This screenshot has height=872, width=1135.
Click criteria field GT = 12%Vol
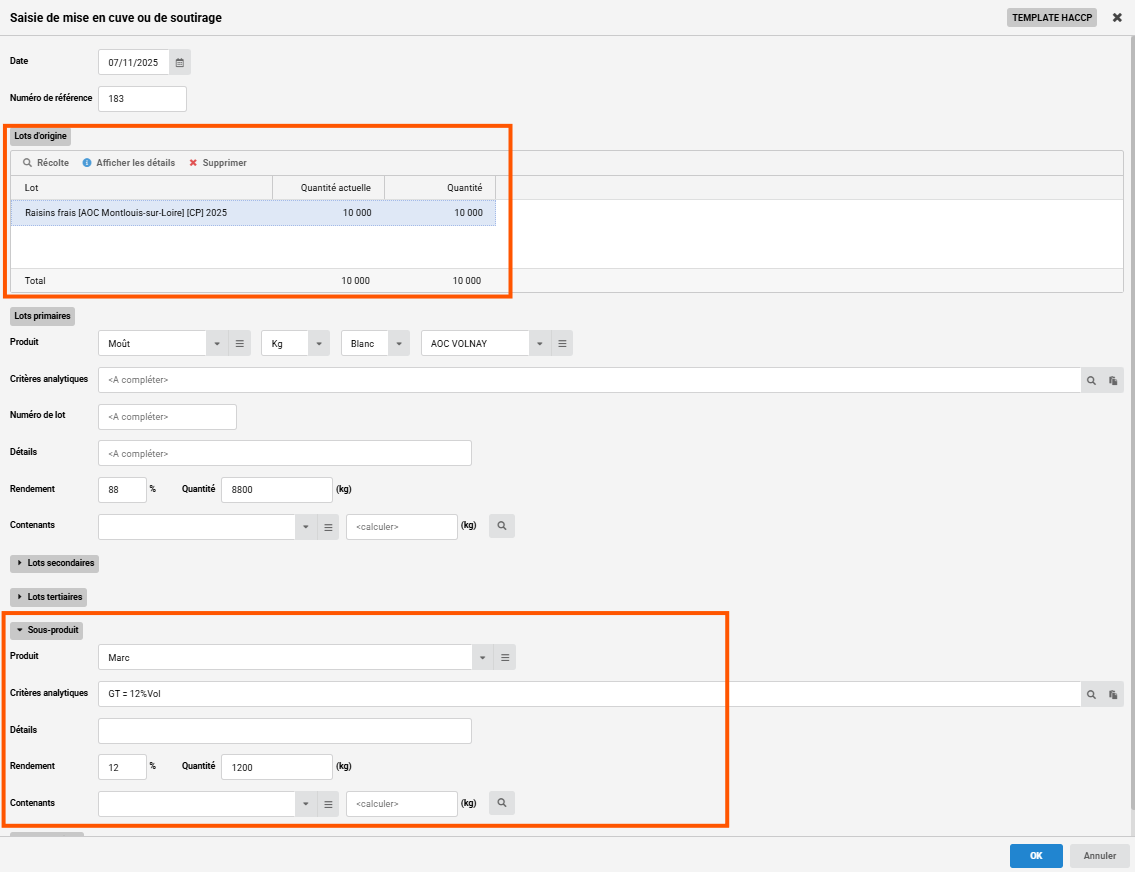[590, 694]
